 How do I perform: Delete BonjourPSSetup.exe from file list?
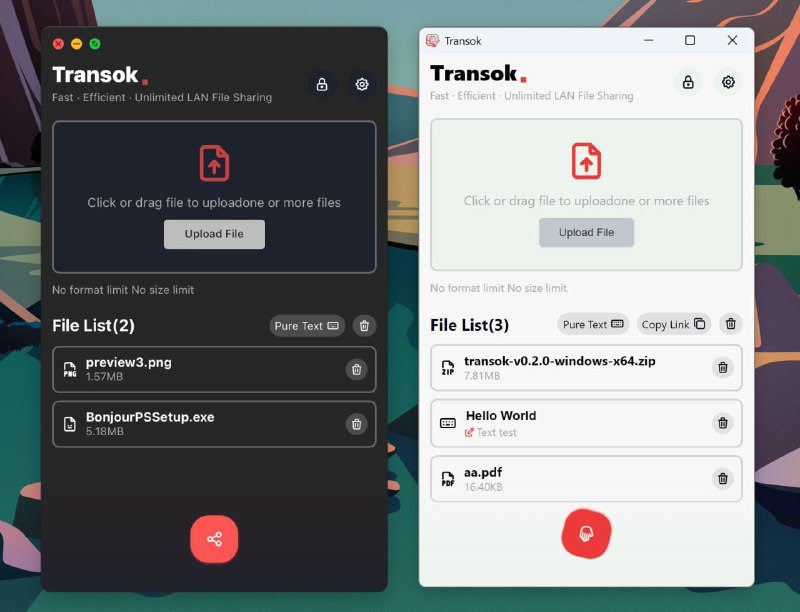(355, 424)
